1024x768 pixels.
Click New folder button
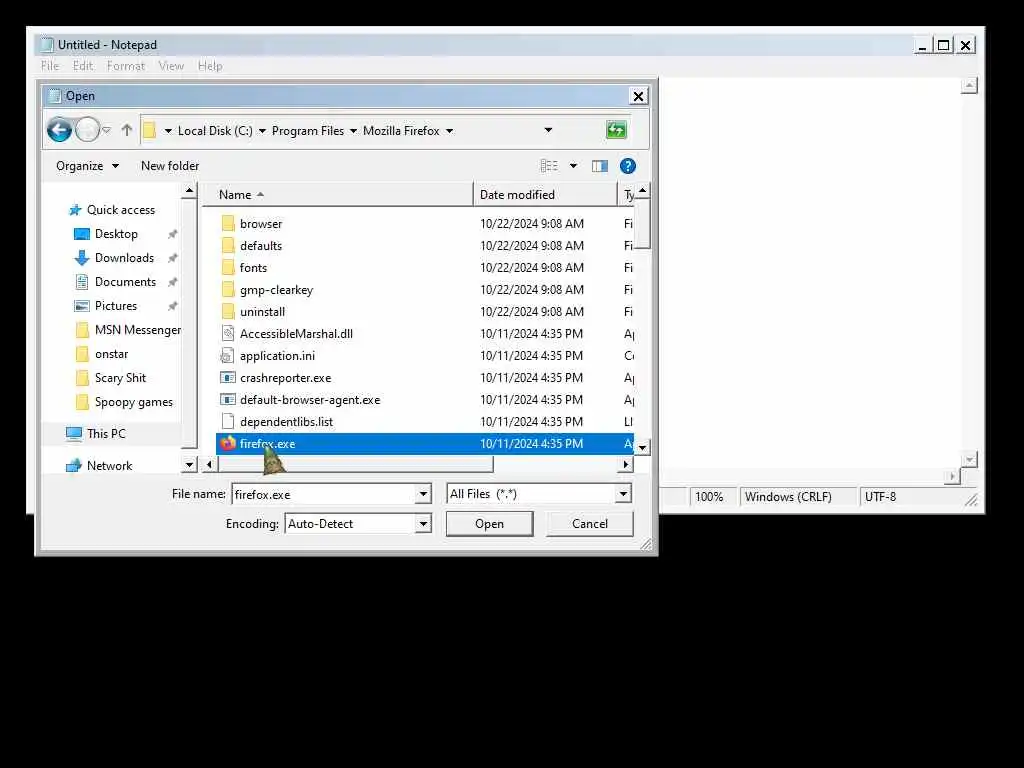pyautogui.click(x=170, y=166)
